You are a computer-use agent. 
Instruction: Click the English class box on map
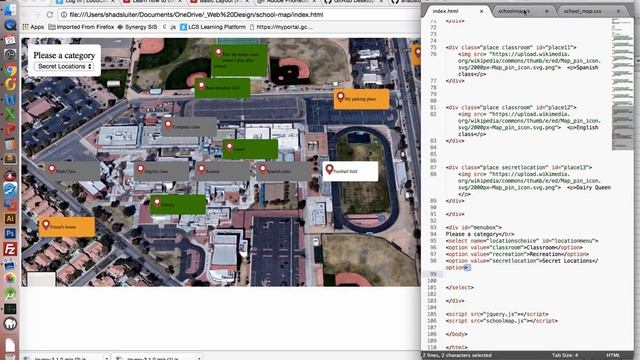pos(161,171)
